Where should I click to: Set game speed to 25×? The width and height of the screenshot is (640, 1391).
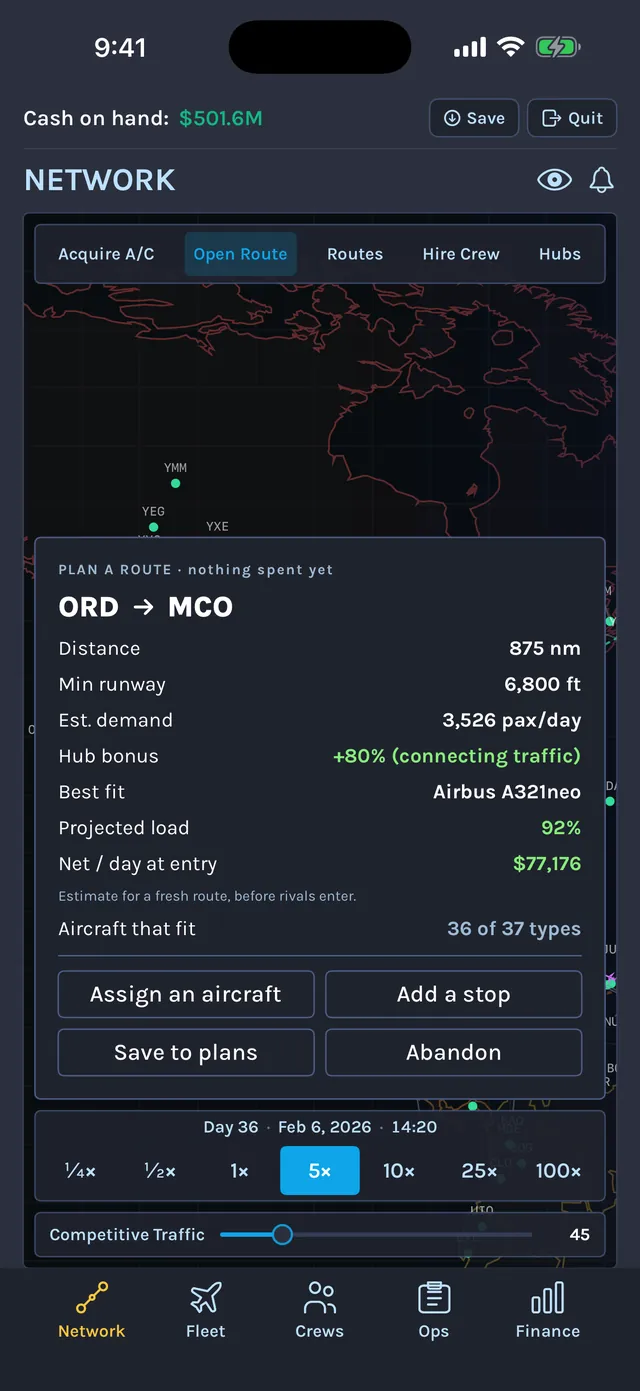coord(479,1171)
